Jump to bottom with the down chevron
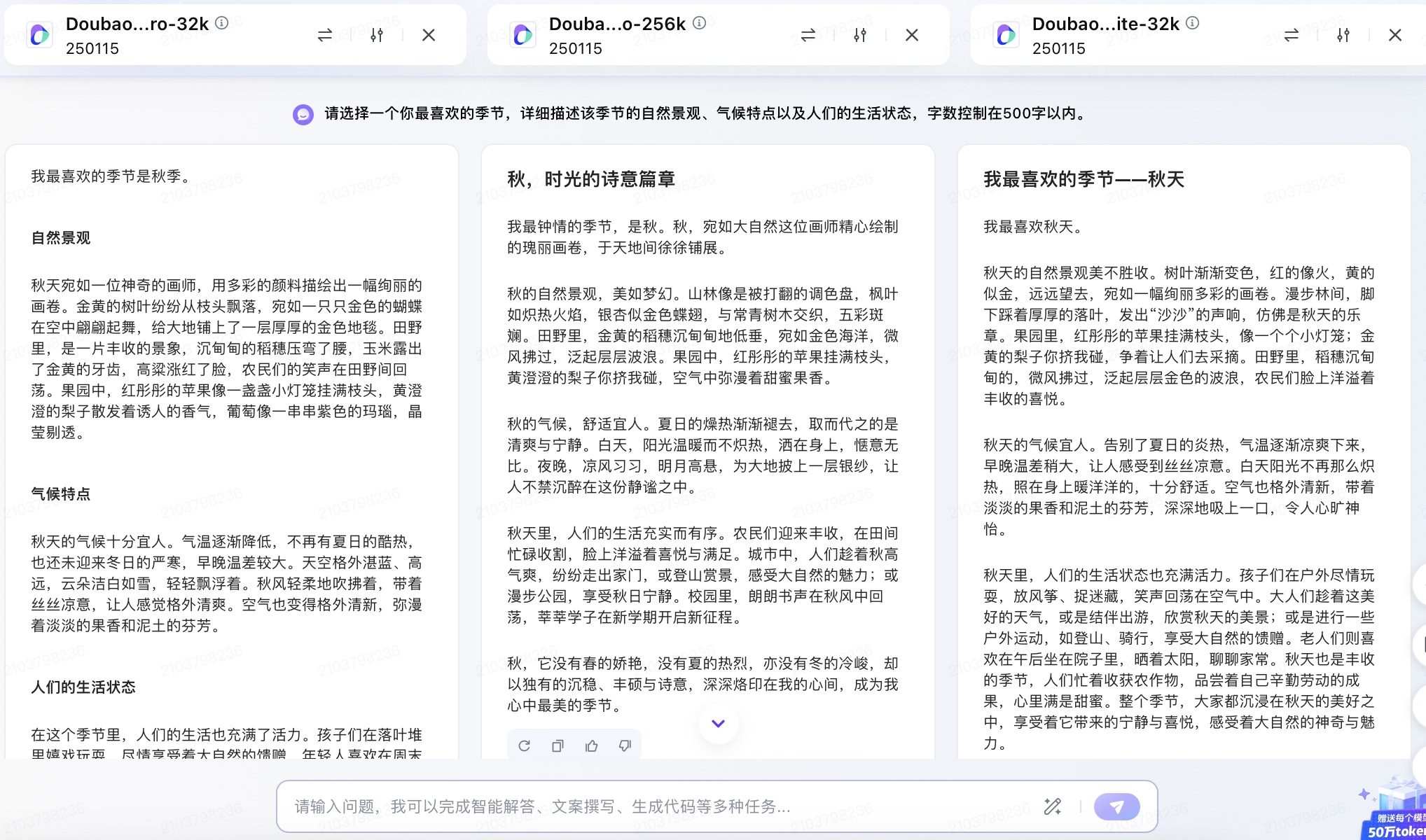The image size is (1426, 840). (718, 724)
